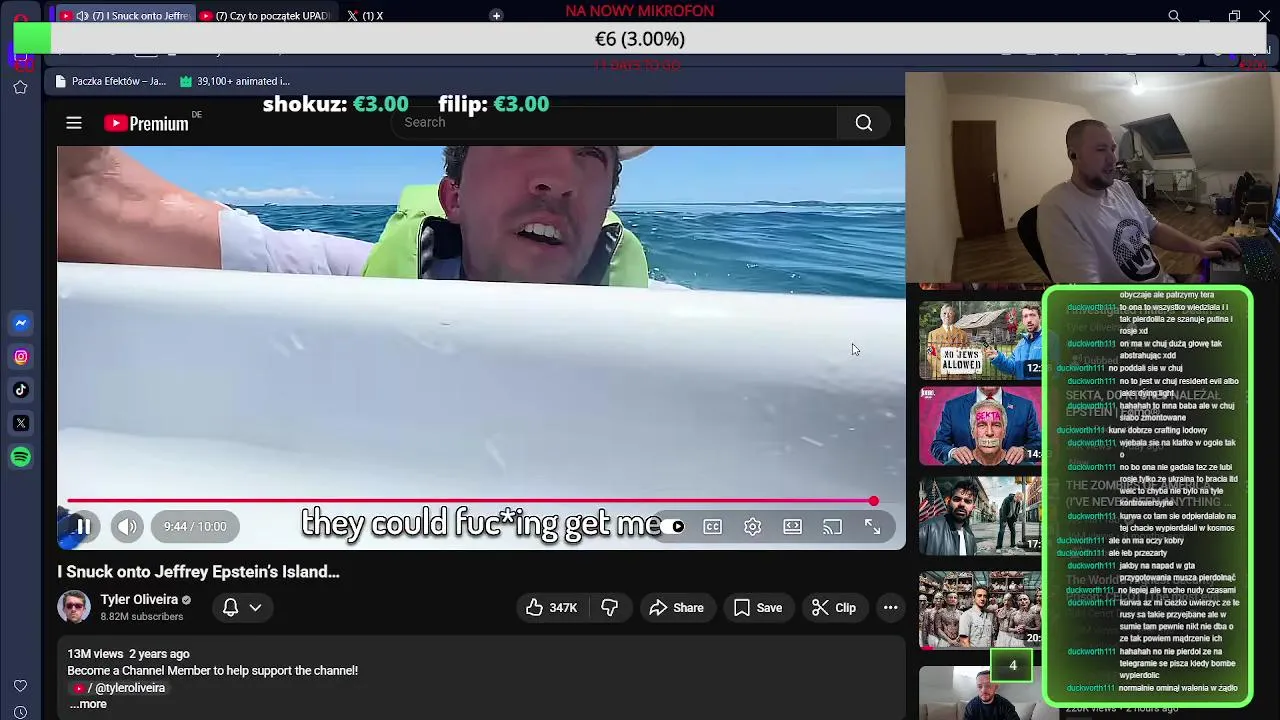Screen dimensions: 1280x720
Task: Mute the tab via its speaker icon
Action: tap(82, 16)
